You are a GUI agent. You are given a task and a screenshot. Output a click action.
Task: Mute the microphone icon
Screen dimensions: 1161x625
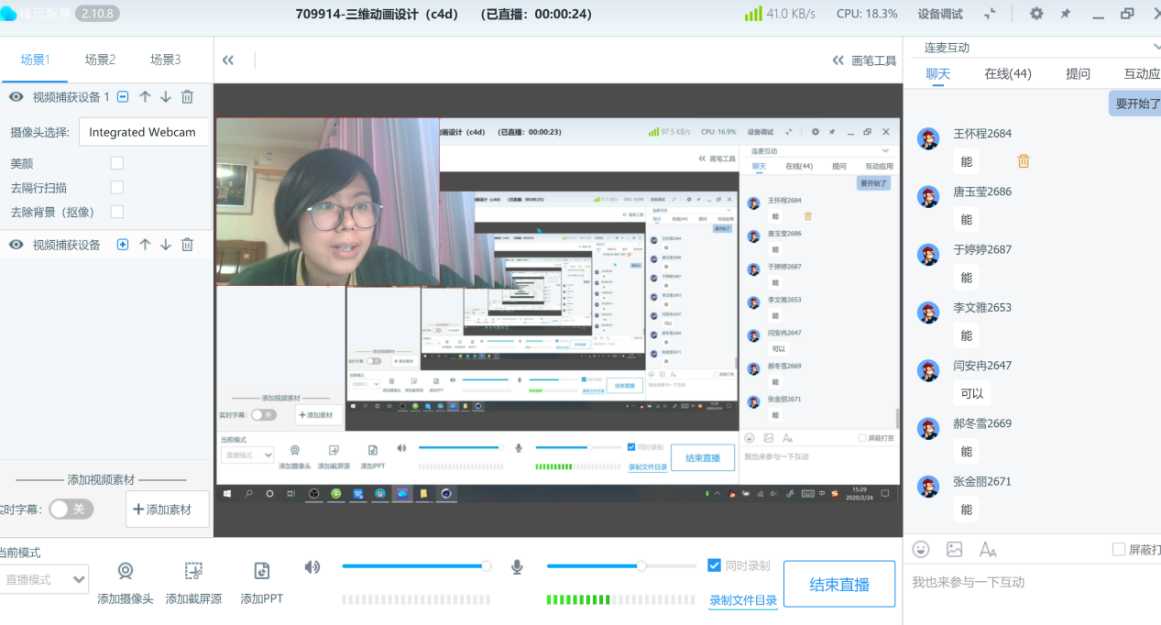(x=517, y=567)
